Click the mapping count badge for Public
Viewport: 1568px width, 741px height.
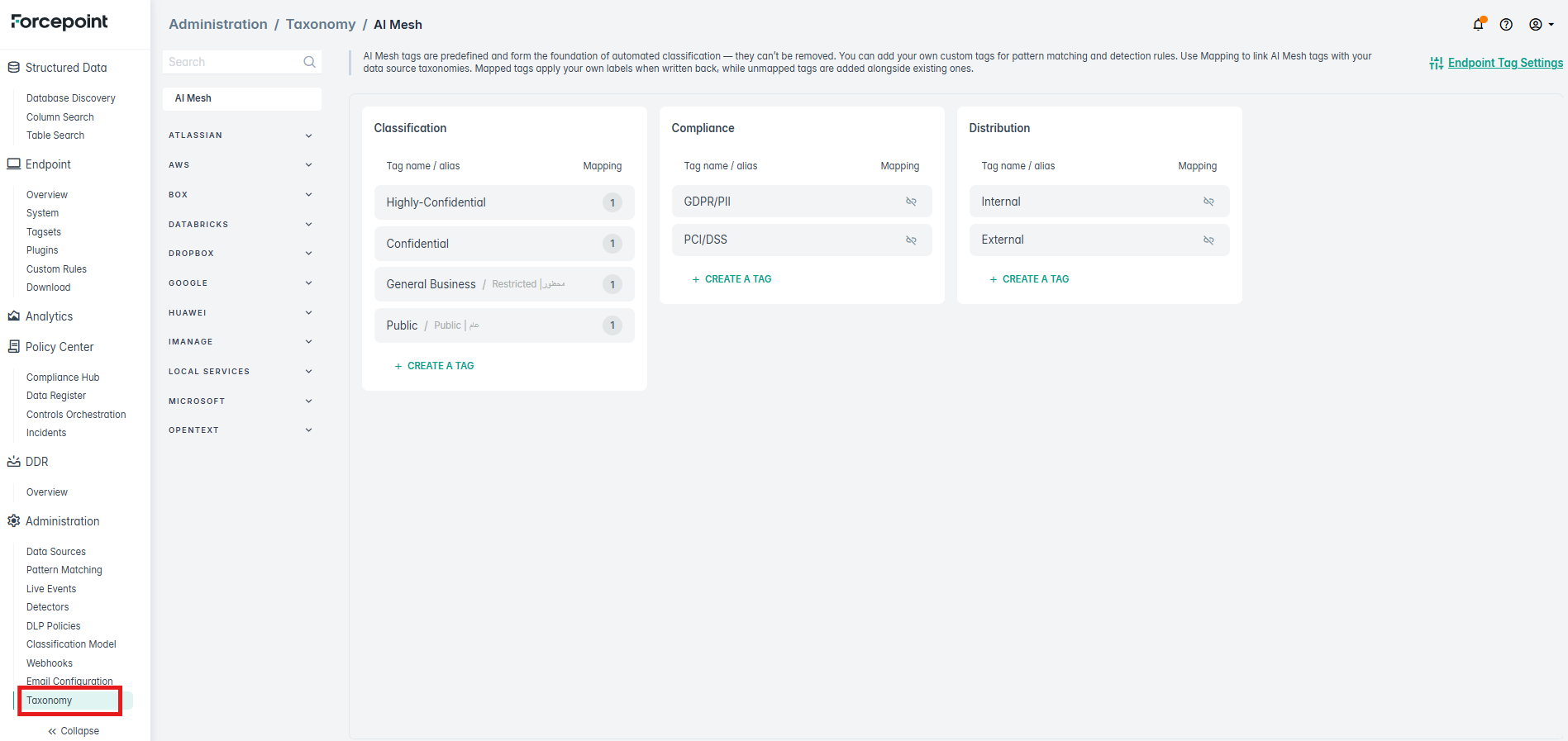[x=612, y=325]
